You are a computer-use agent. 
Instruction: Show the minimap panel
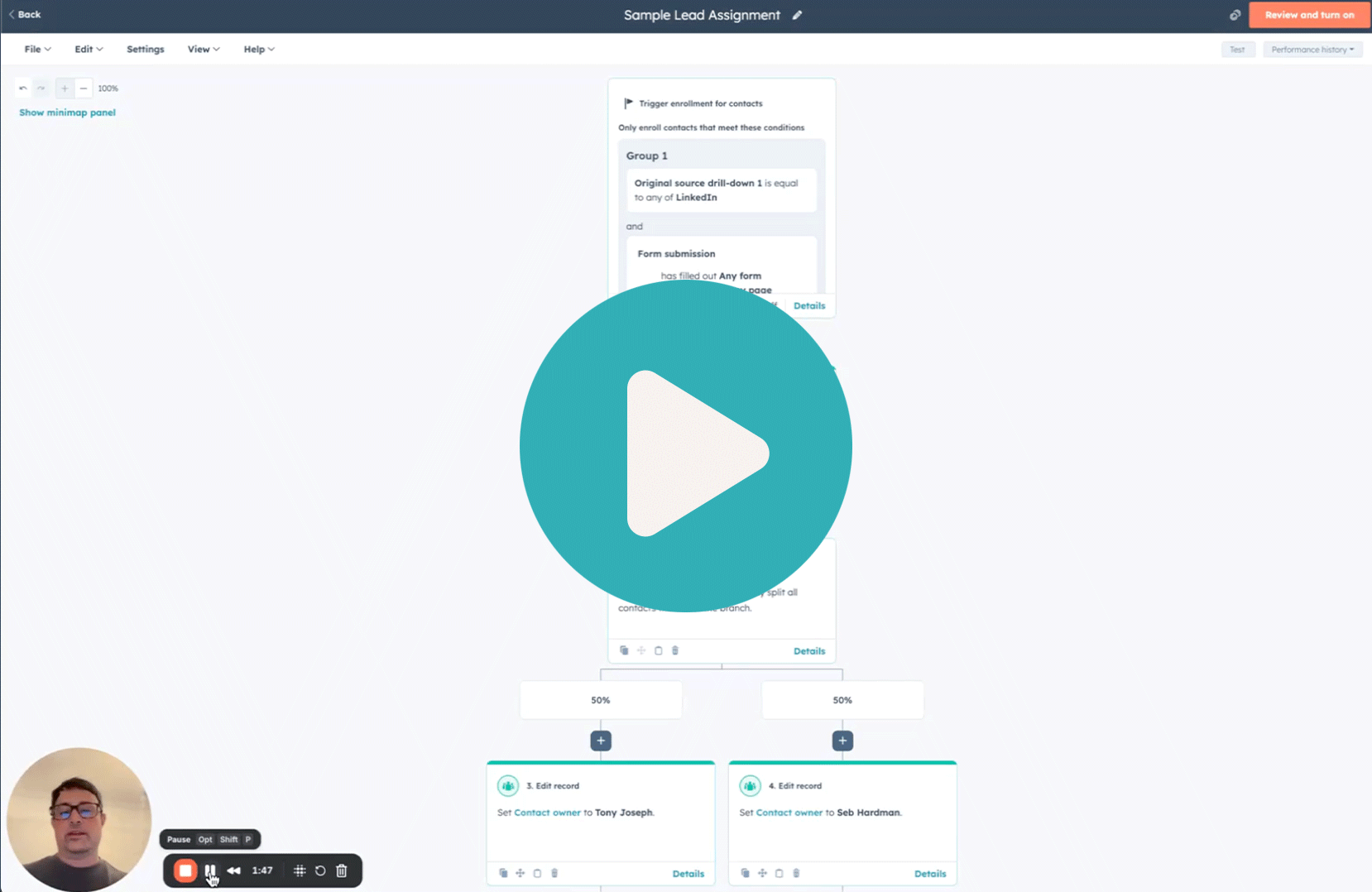point(67,112)
